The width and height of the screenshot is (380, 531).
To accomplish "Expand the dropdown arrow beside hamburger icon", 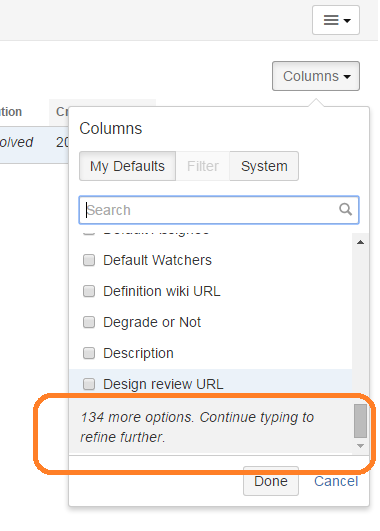I will (347, 21).
